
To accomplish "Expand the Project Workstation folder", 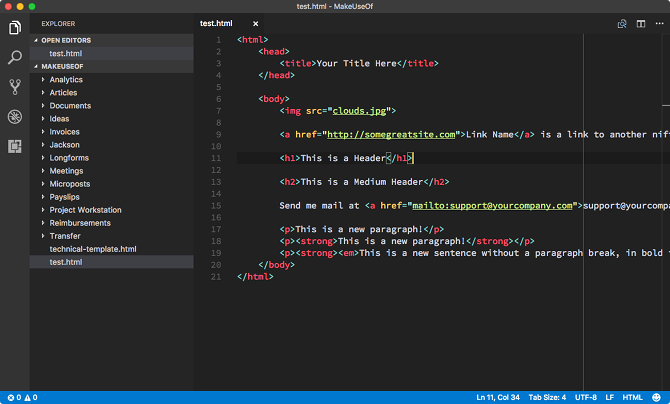I will click(85, 210).
